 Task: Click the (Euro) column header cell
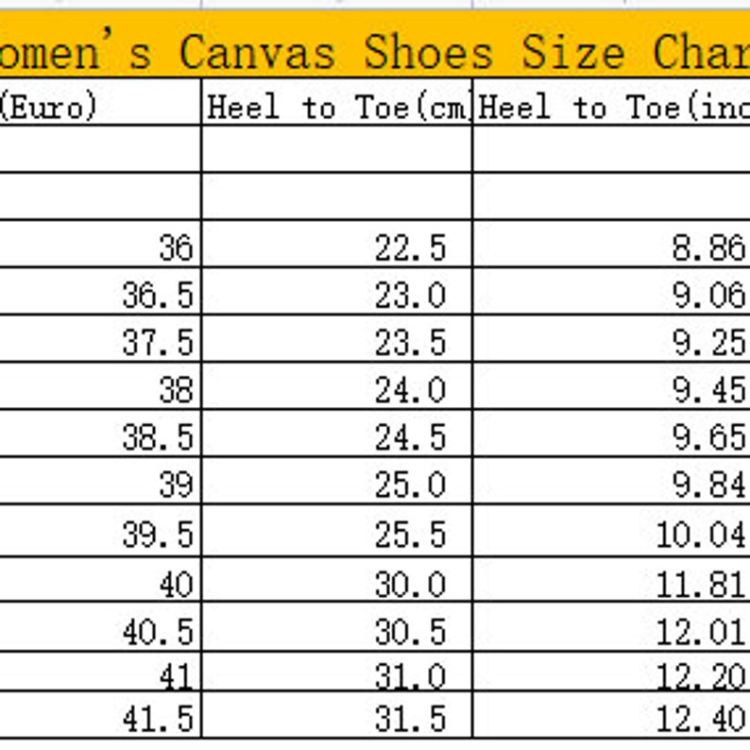click(100, 107)
